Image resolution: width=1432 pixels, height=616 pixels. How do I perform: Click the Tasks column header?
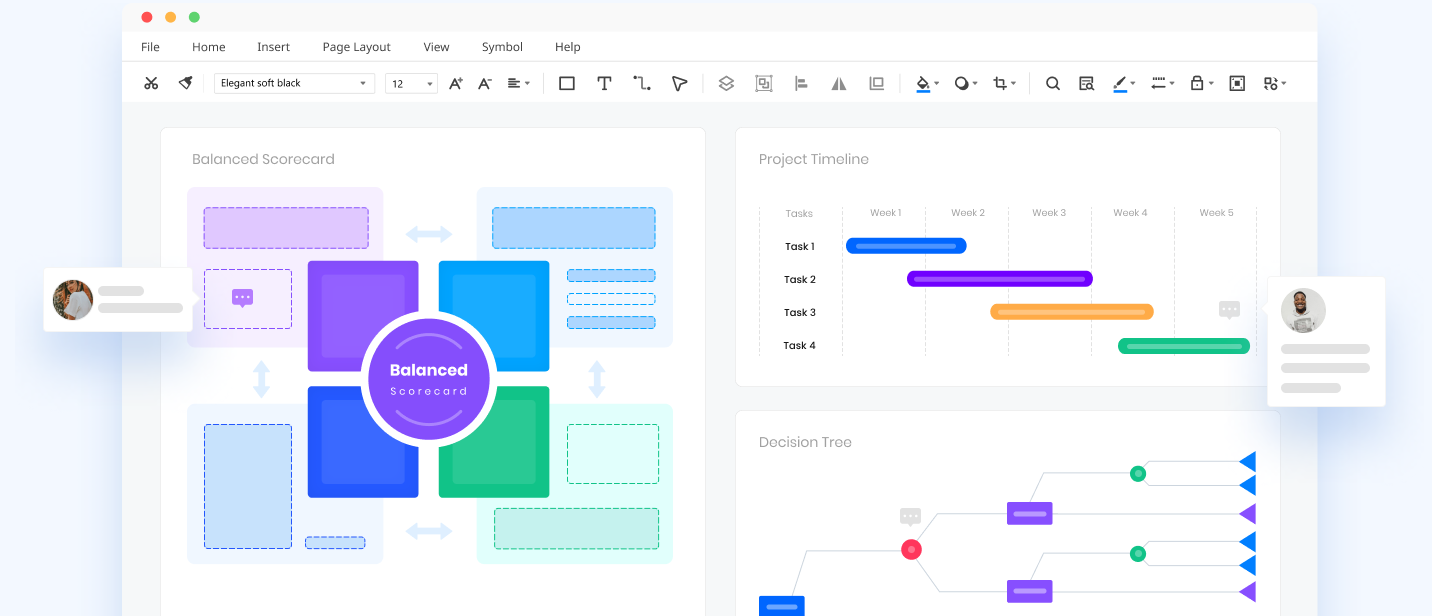point(799,213)
